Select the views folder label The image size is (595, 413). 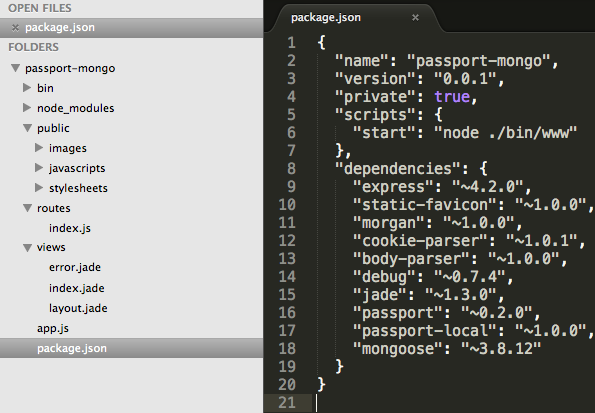(x=51, y=247)
